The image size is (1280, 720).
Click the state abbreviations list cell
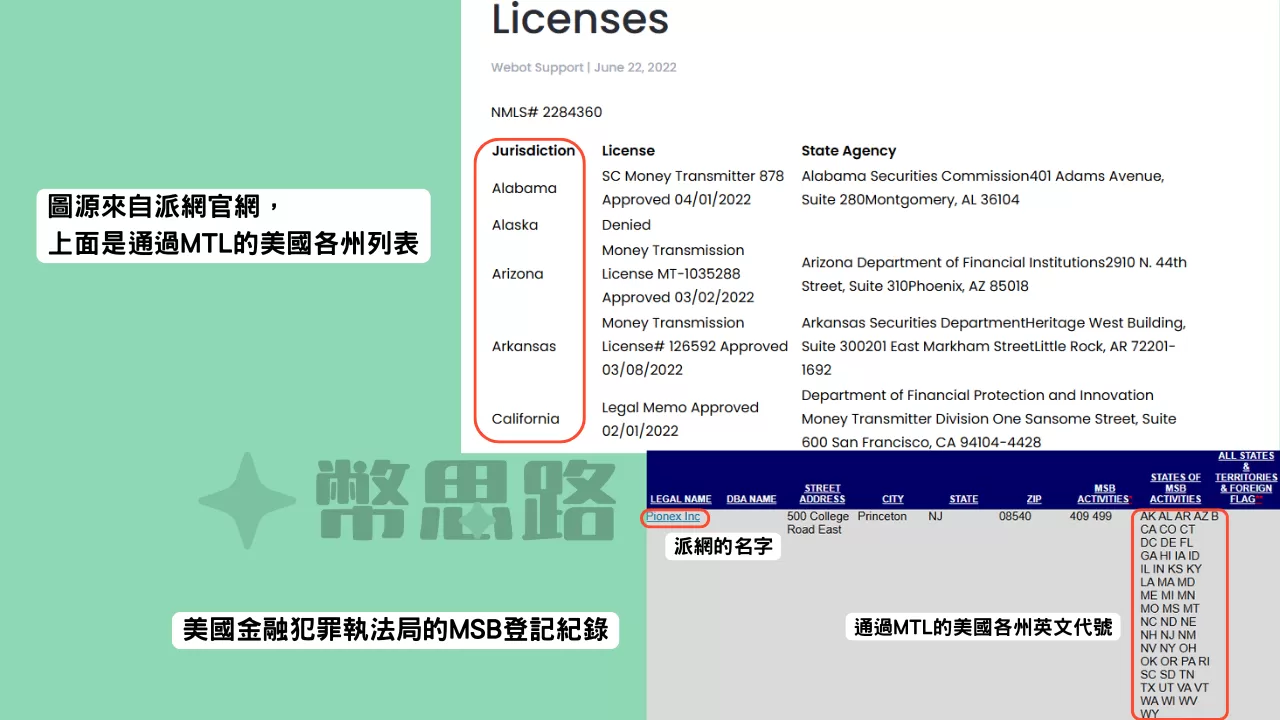[1180, 615]
